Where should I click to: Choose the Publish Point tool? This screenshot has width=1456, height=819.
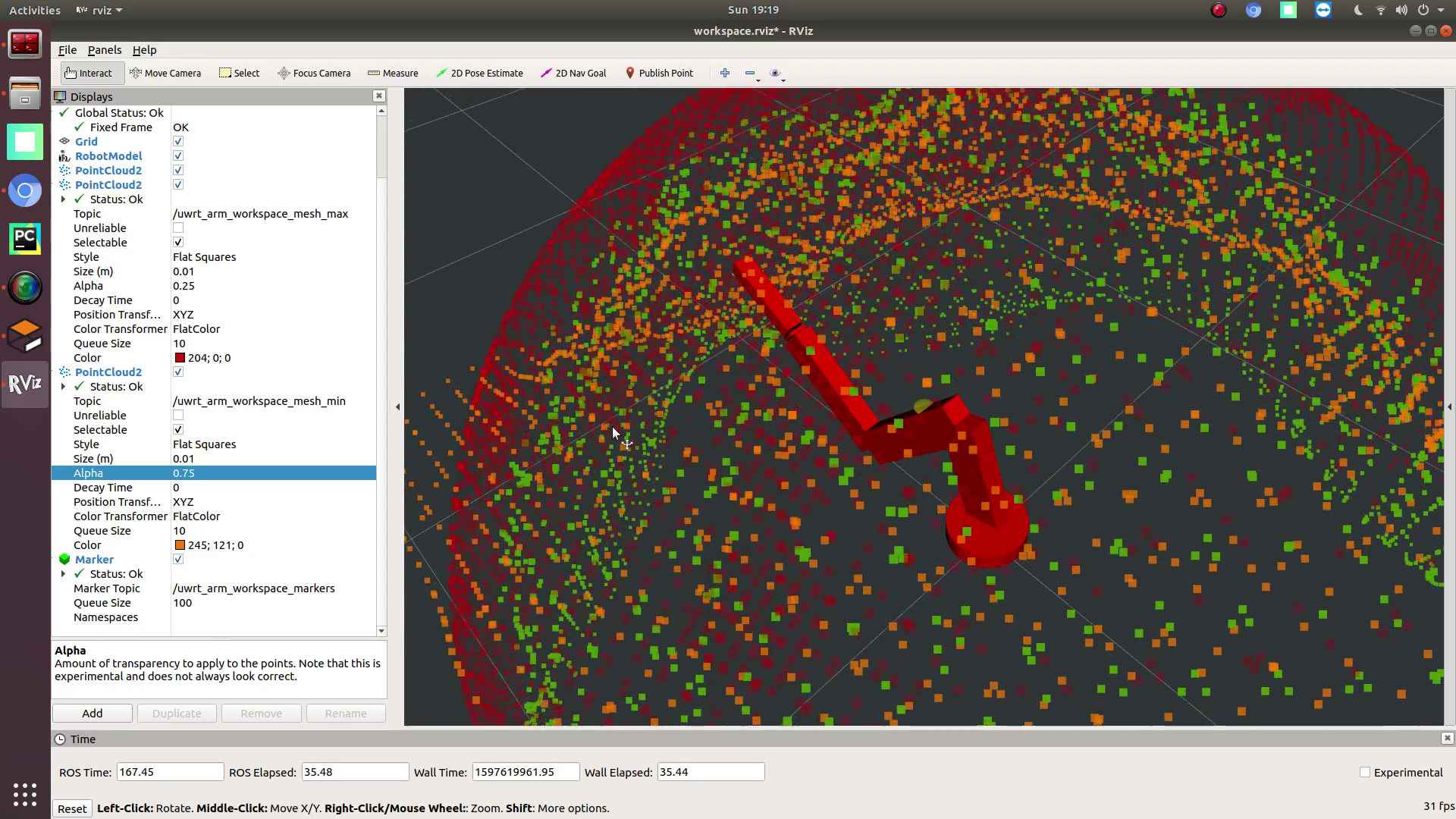pyautogui.click(x=659, y=73)
